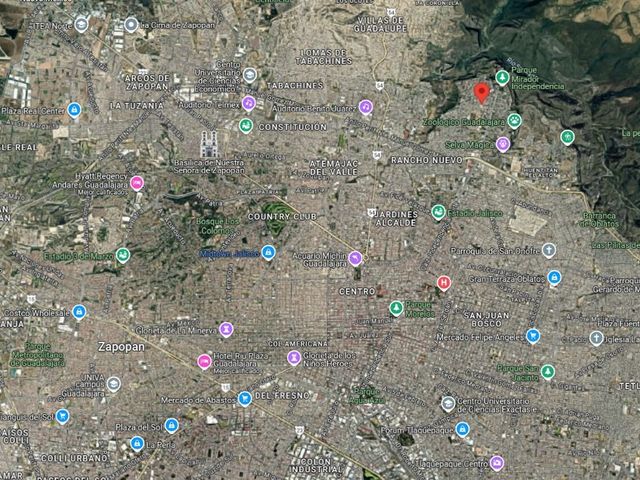Screen dimensions: 640x480
Task: Select the LA TUZANIA neighborhood label
Action: [137, 106]
